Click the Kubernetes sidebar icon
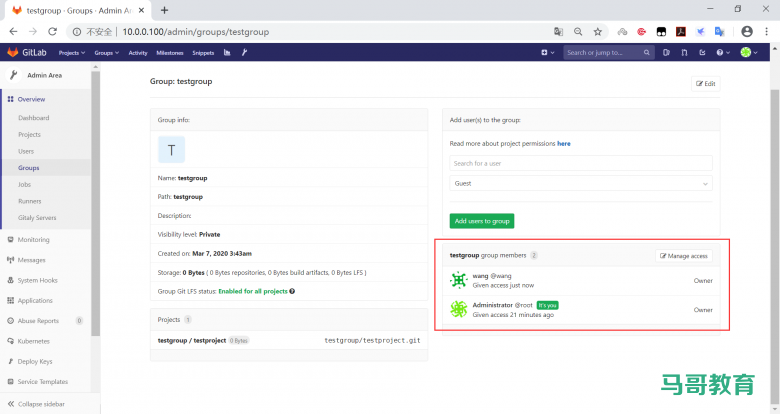The height and width of the screenshot is (414, 780). pos(10,341)
